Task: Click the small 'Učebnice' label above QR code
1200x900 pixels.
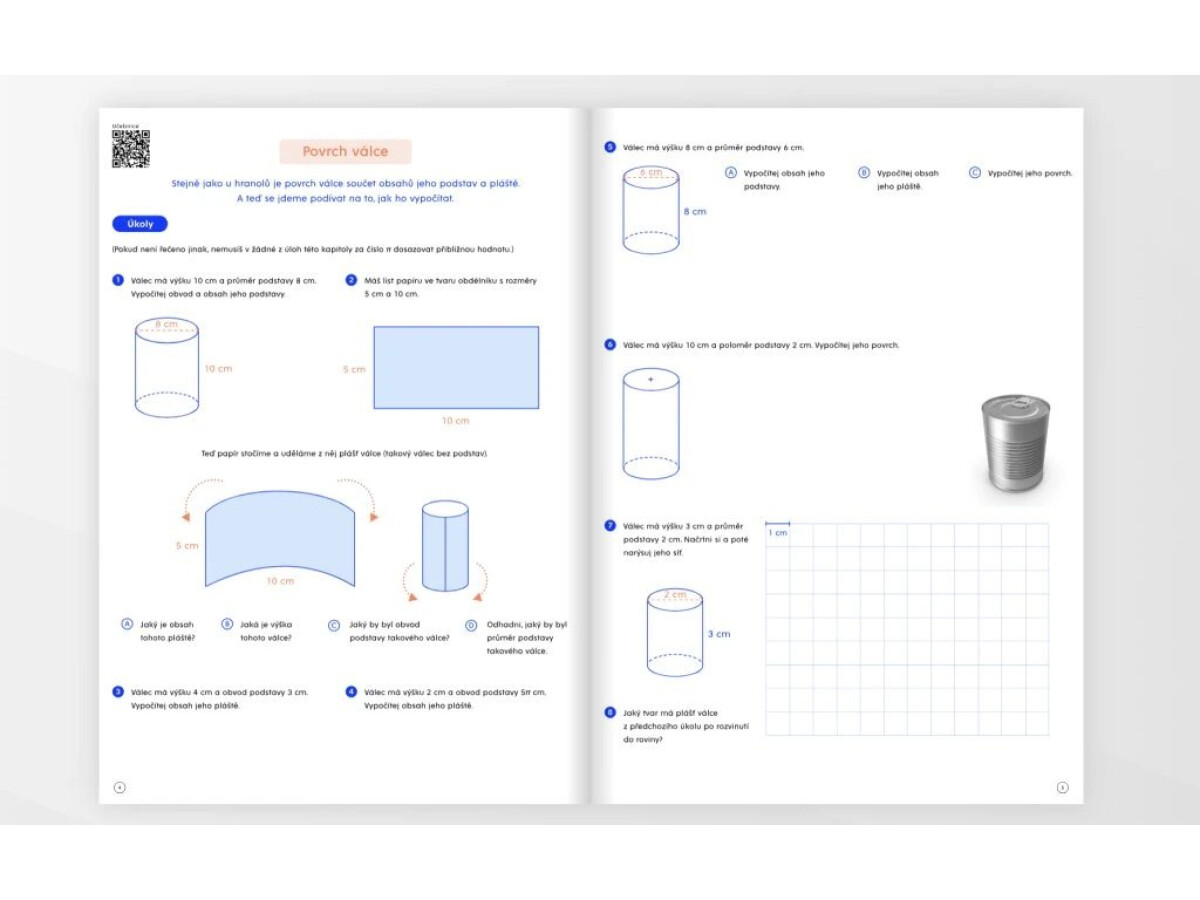Action: coord(125,126)
